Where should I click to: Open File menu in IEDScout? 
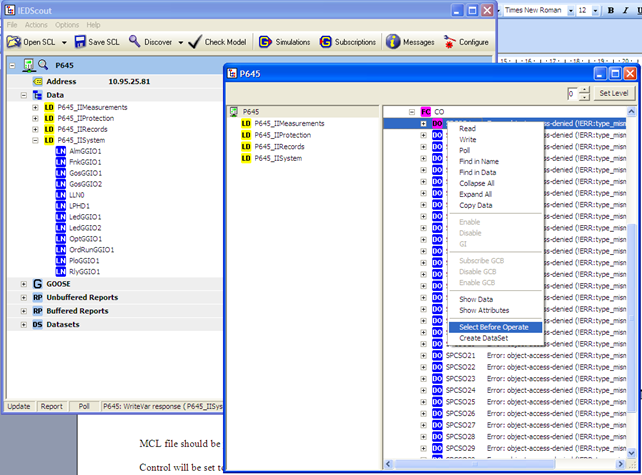(12, 25)
